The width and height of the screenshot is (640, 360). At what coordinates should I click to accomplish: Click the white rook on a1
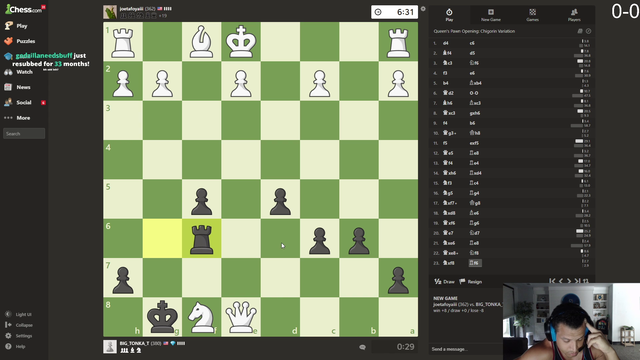pyautogui.click(x=398, y=42)
